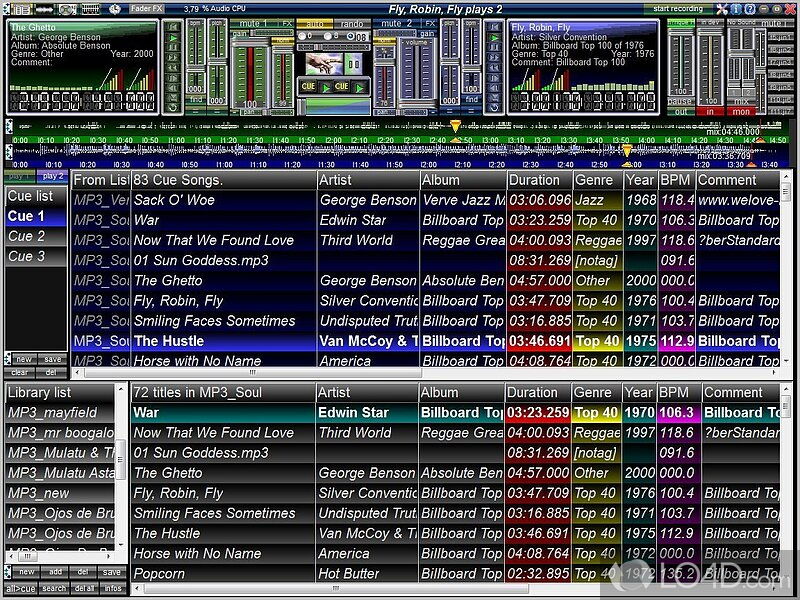Click library search button
Image resolution: width=800 pixels, height=600 pixels.
54,588
